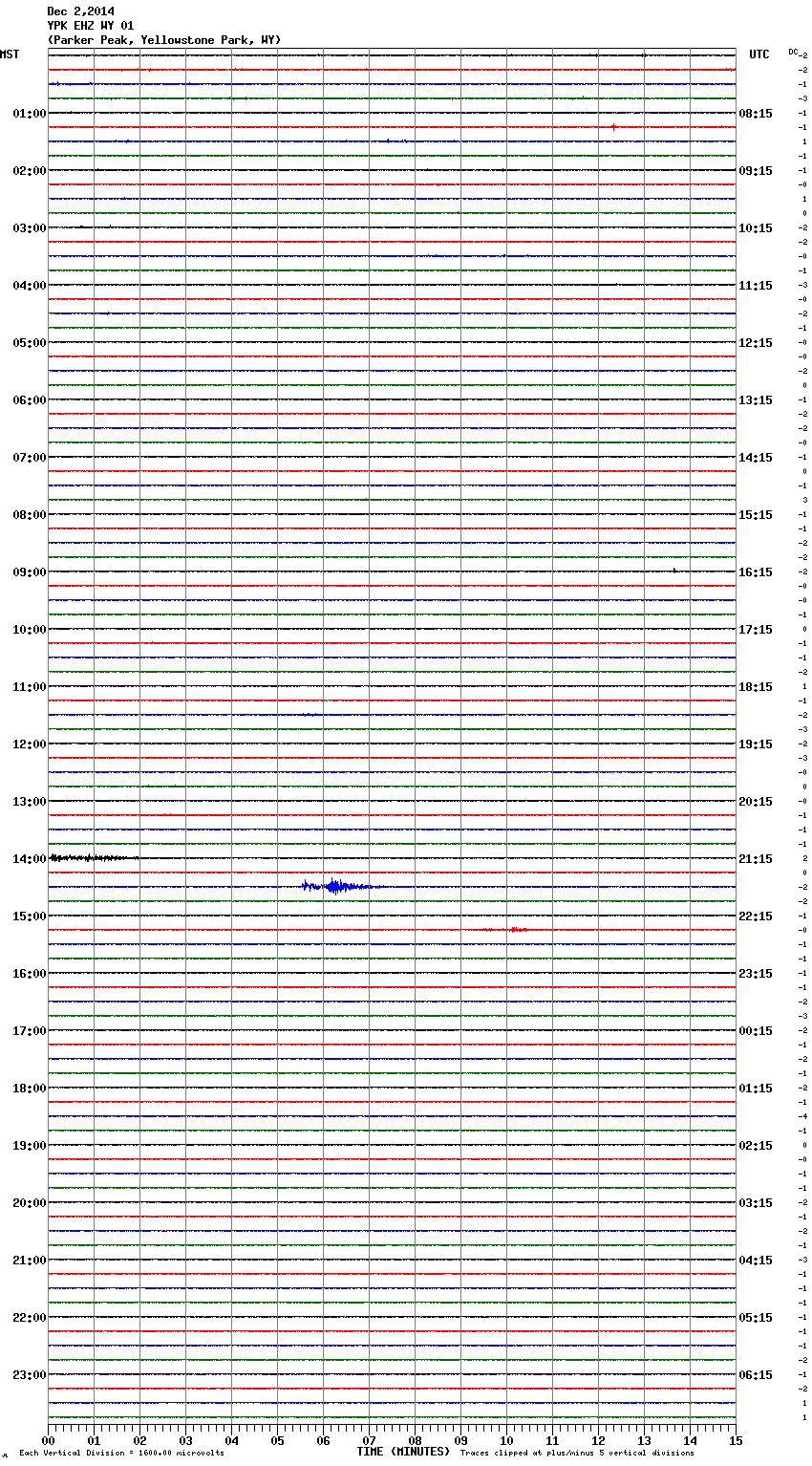Select the '17:00' MST time label

coord(30,1031)
